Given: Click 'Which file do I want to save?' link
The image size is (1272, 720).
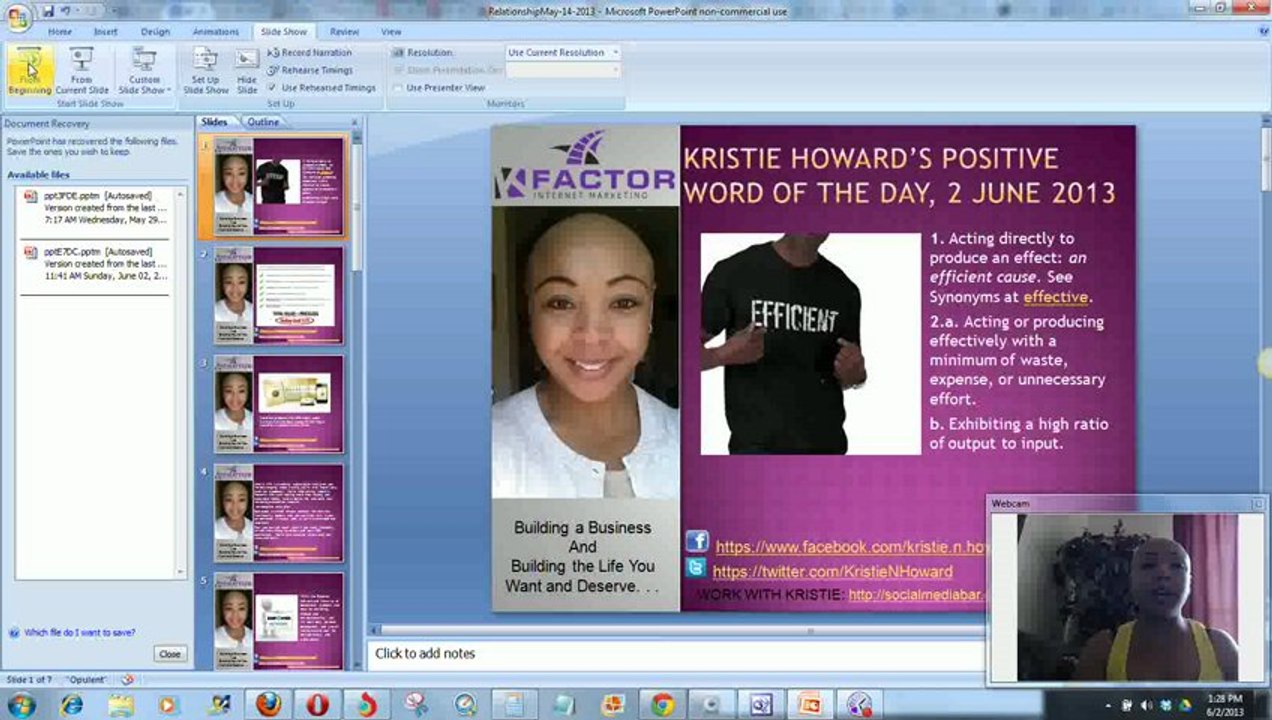Looking at the screenshot, I should click(x=79, y=632).
